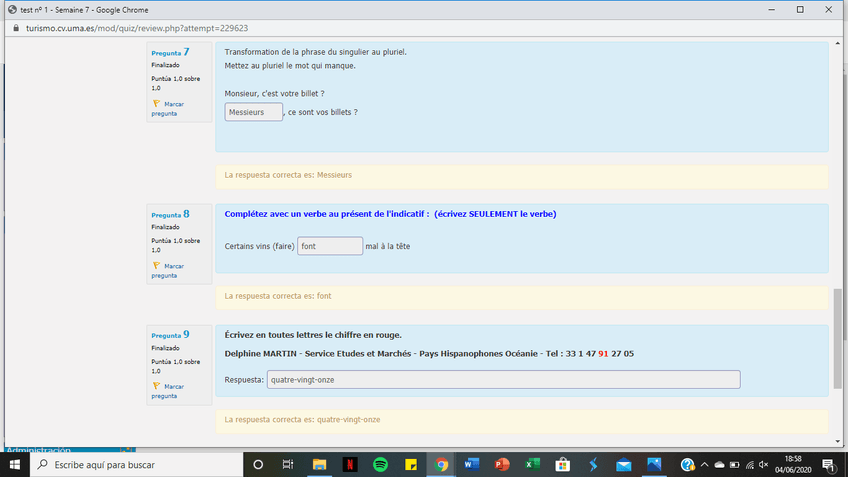Click the page vertical scrollbar thumb
This screenshot has width=848, height=477.
tap(837, 338)
